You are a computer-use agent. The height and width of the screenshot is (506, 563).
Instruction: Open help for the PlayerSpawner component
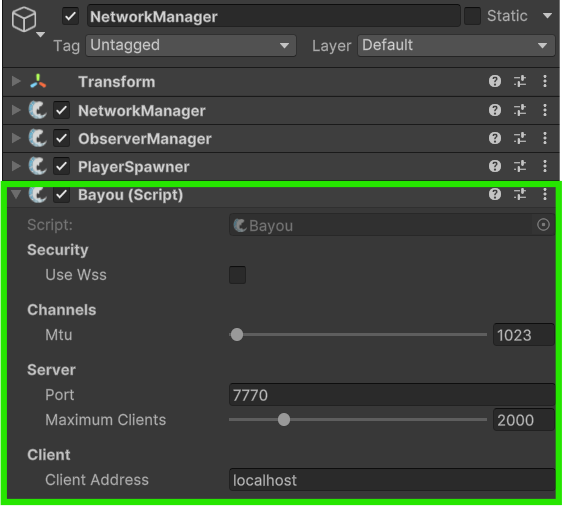coord(495,166)
